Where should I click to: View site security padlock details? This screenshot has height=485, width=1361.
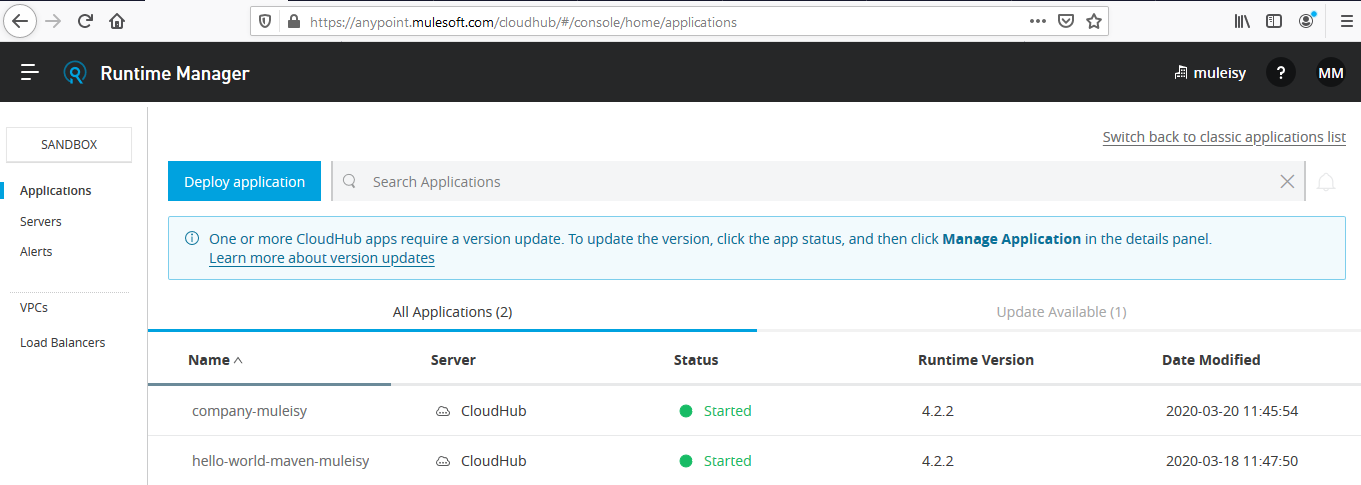[x=293, y=21]
